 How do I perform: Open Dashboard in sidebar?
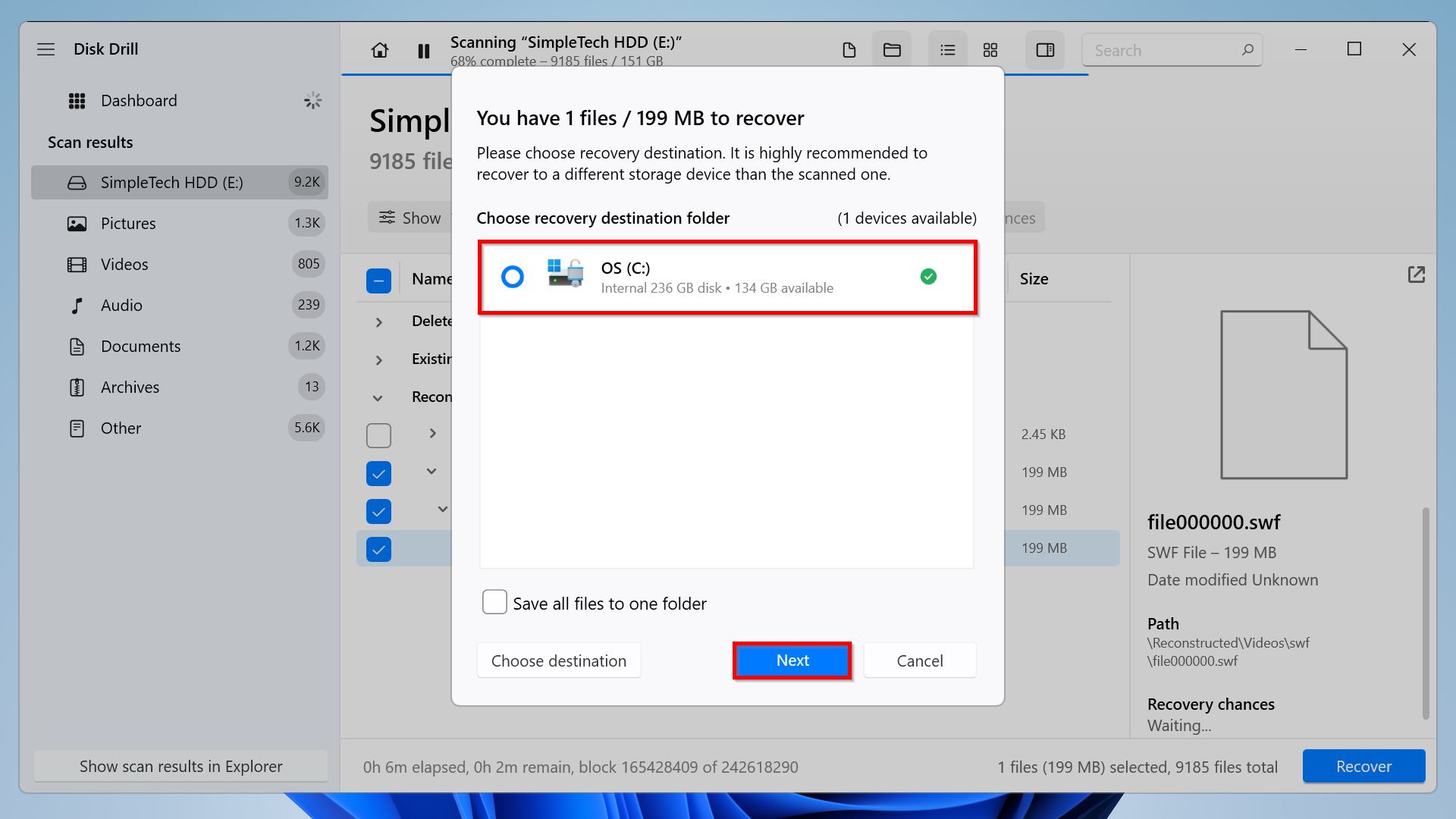(139, 101)
